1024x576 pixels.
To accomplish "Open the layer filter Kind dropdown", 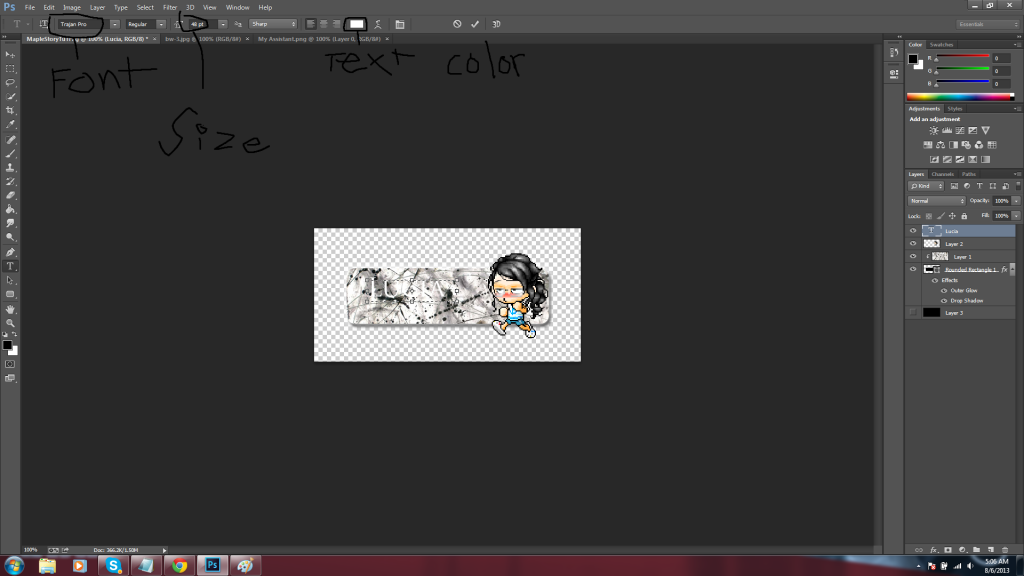I will tap(926, 186).
